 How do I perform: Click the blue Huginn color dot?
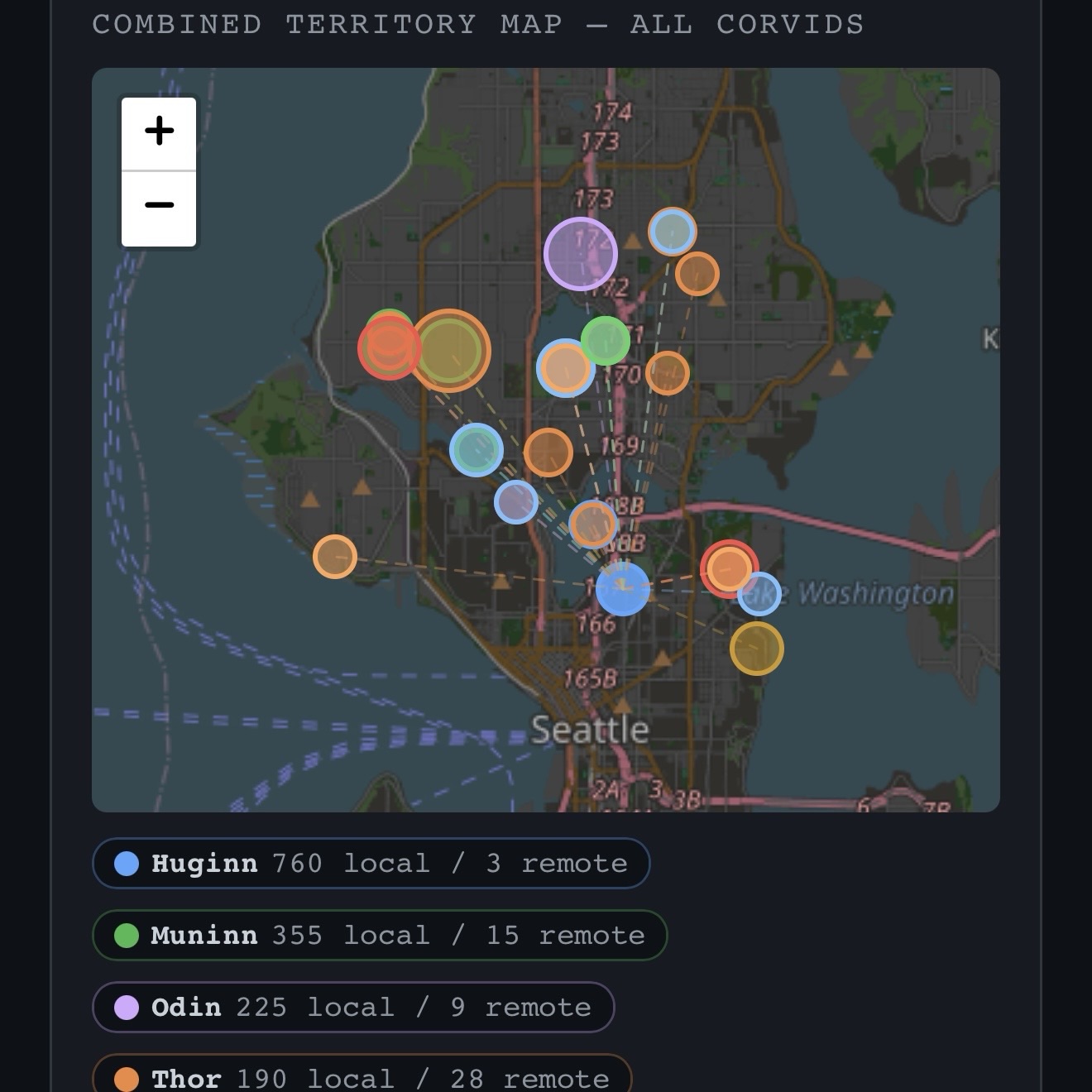click(127, 864)
